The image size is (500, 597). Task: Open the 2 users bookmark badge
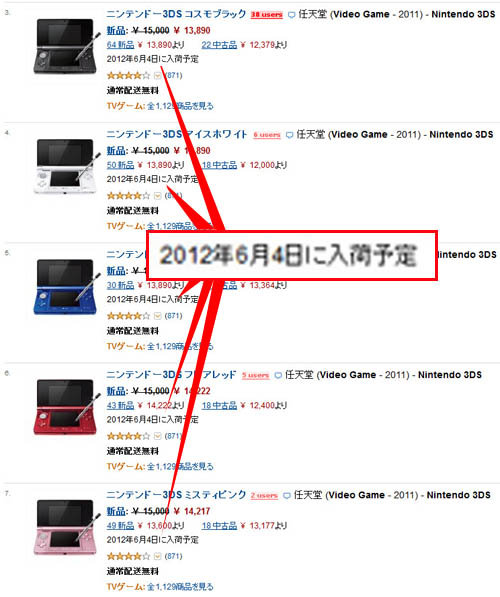[x=264, y=496]
